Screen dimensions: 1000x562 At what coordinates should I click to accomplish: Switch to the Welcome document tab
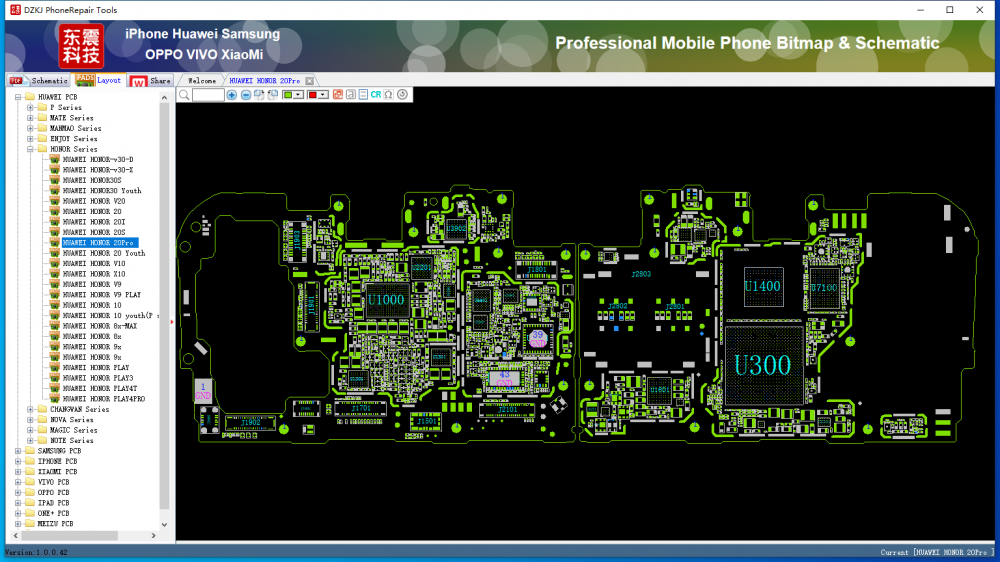point(201,80)
